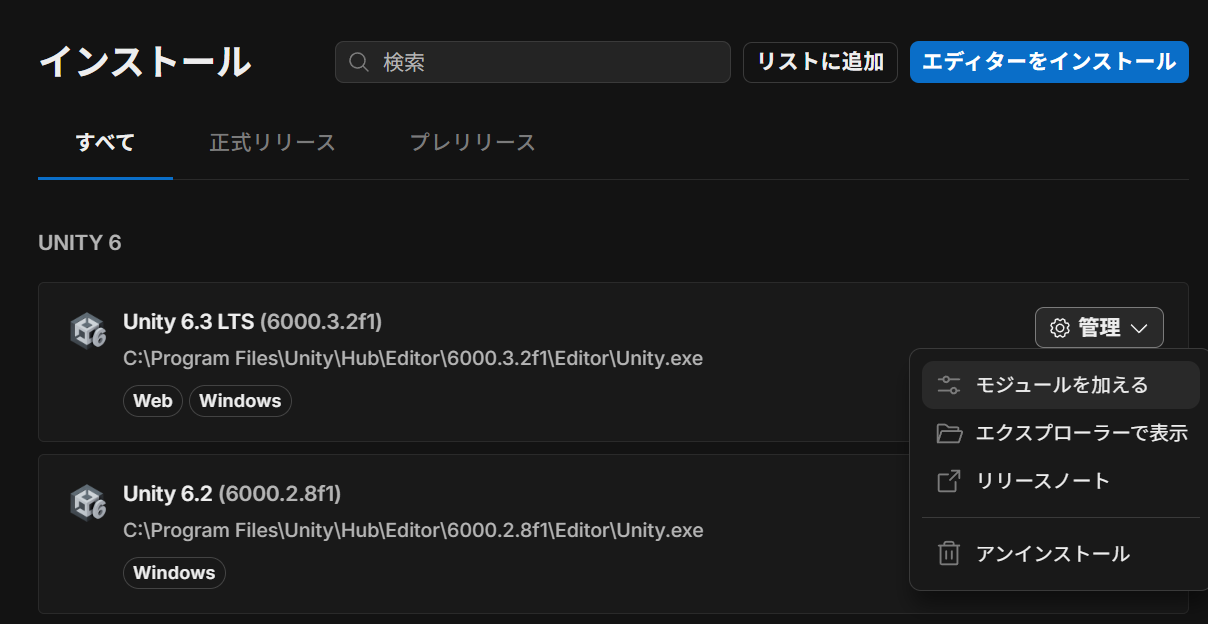
Task: Click the Unity 6.2 (6000.2.8f1) title
Action: click(232, 494)
